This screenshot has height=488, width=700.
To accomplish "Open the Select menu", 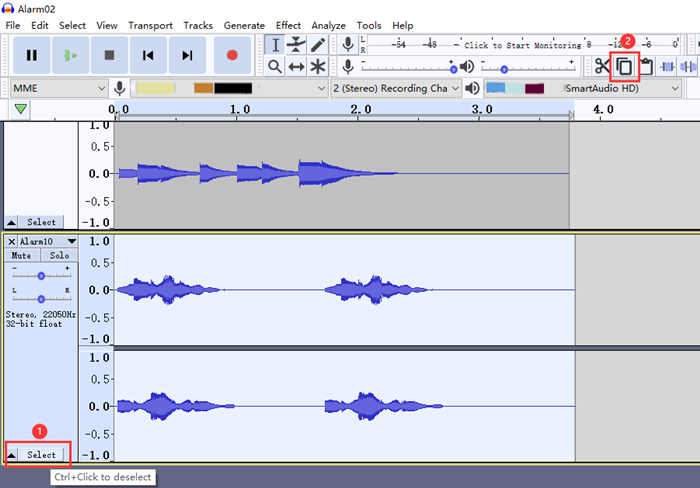I will pyautogui.click(x=72, y=25).
